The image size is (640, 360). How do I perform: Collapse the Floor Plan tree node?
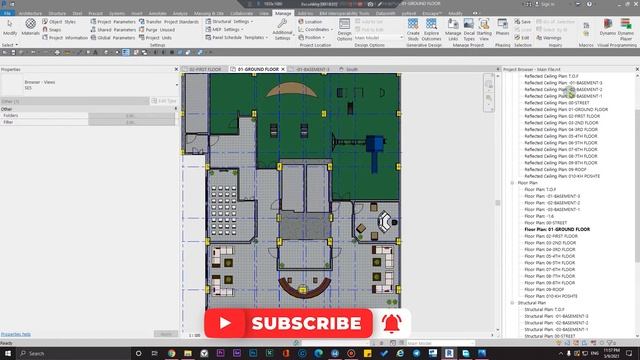click(512, 183)
